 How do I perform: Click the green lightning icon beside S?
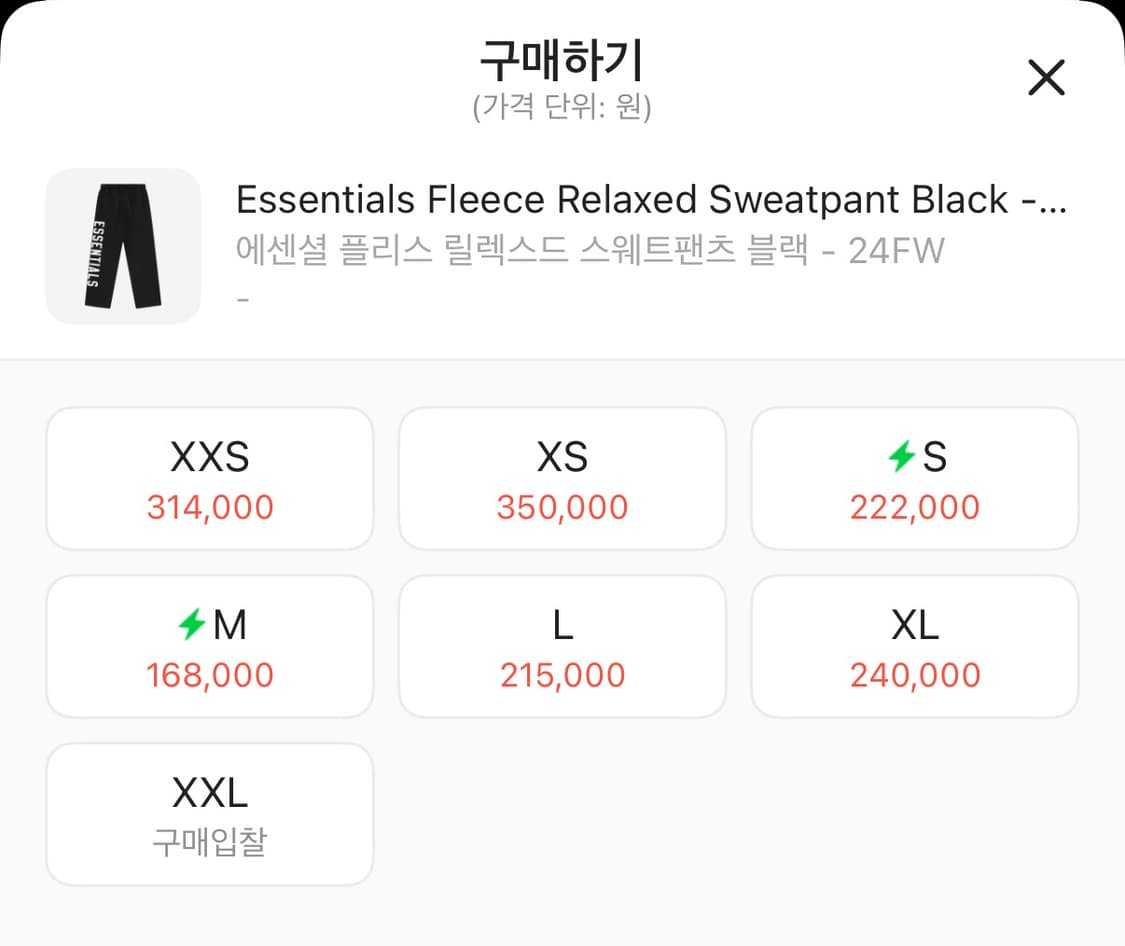click(901, 457)
